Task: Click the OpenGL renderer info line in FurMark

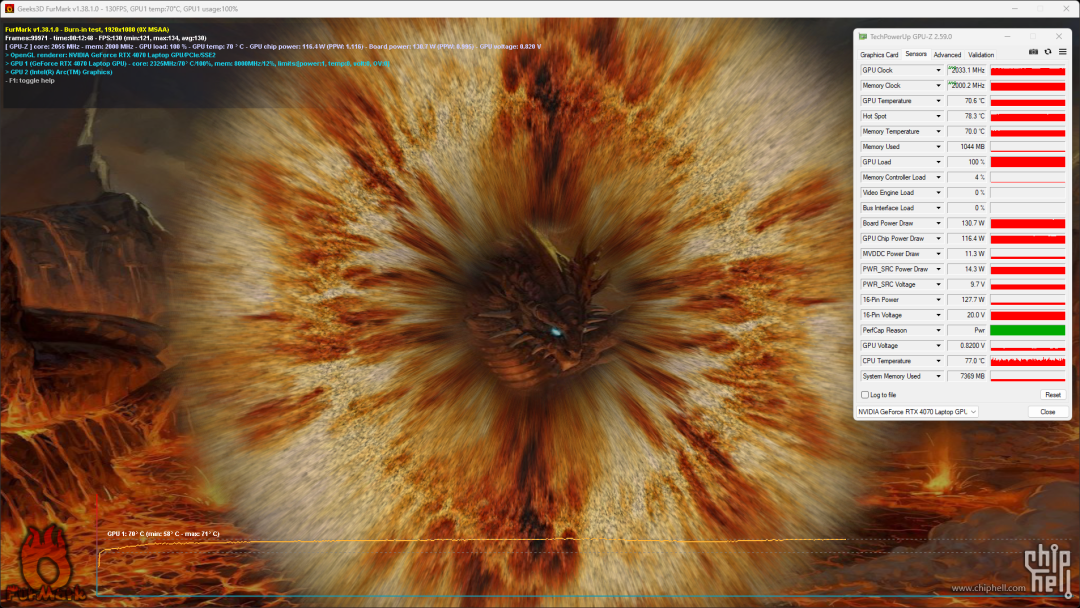Action: [x=110, y=55]
